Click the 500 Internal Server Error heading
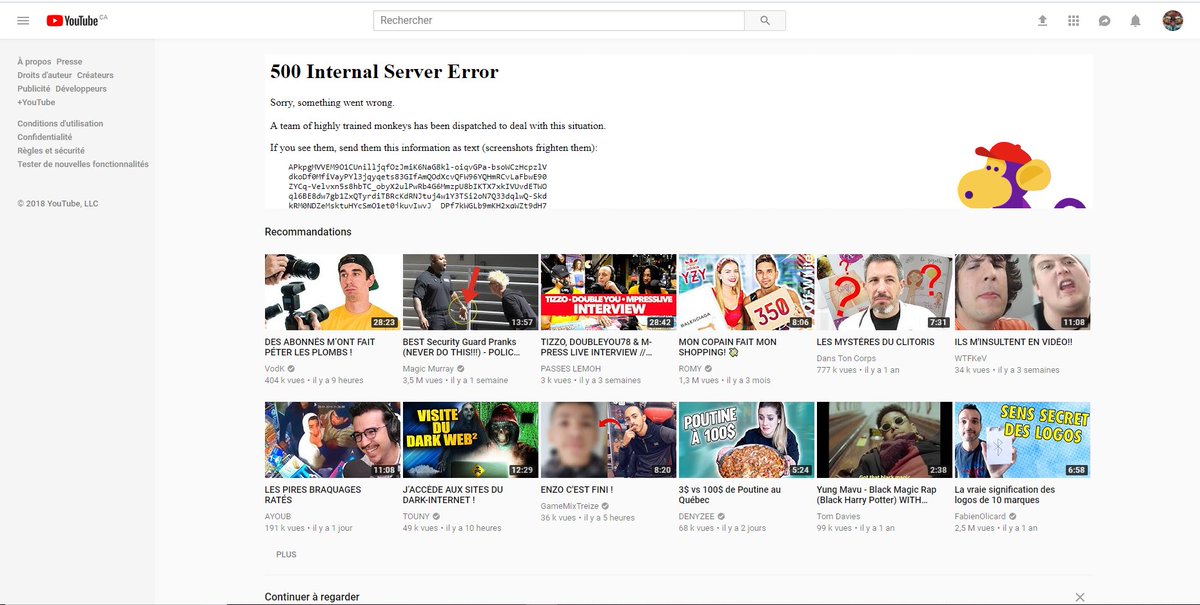This screenshot has height=605, width=1200. click(x=384, y=72)
